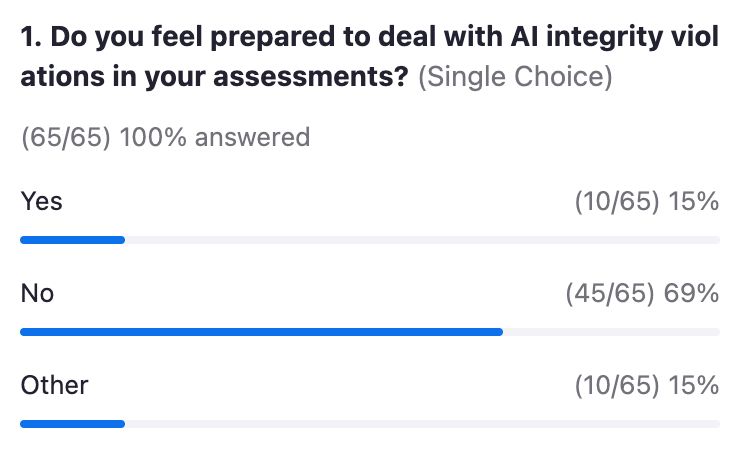Click the filled blue part of Yes bar
Image resolution: width=742 pixels, height=458 pixels.
(x=72, y=240)
